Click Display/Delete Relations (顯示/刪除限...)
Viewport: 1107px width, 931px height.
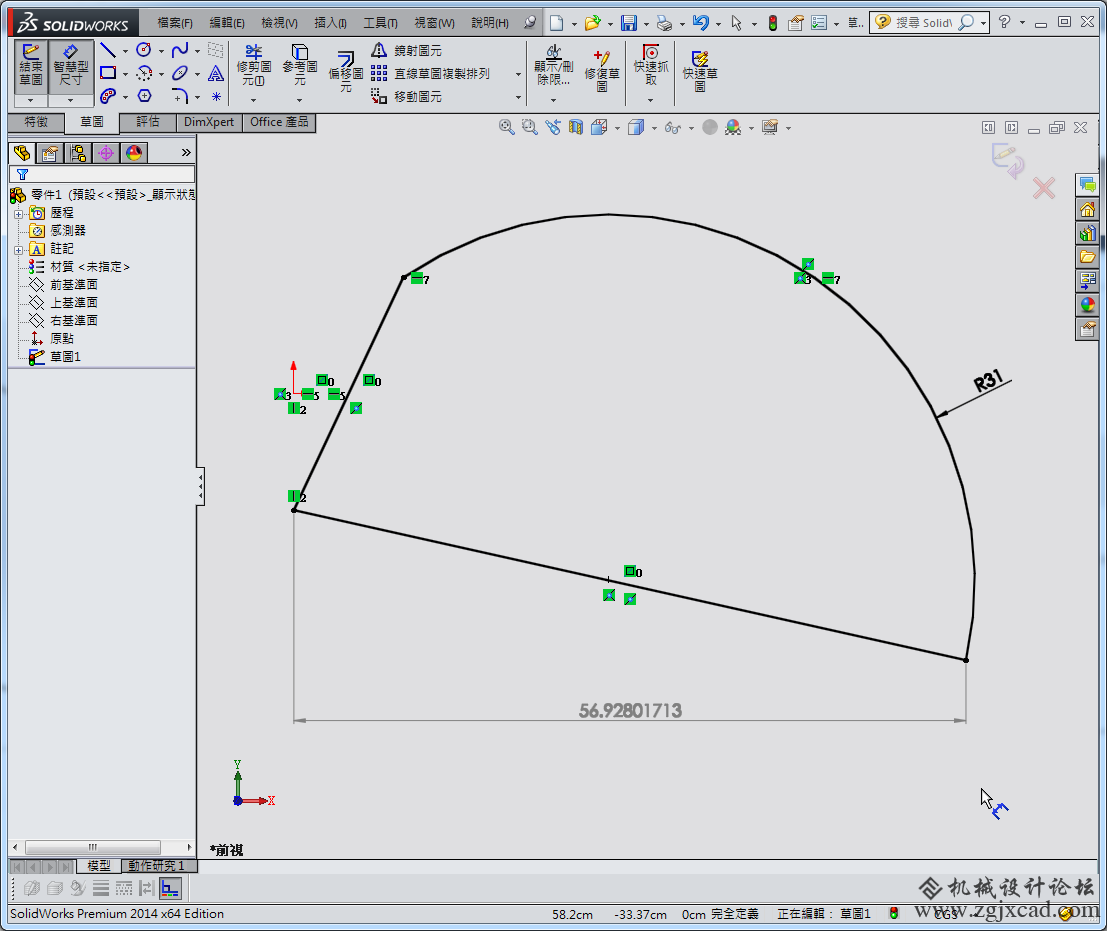click(554, 65)
